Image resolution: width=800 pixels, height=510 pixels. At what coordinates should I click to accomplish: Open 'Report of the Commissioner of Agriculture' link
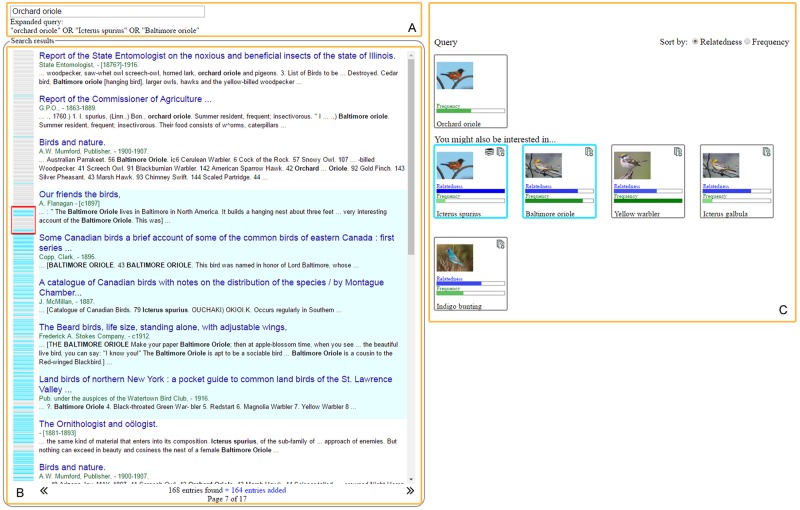pyautogui.click(x=125, y=99)
